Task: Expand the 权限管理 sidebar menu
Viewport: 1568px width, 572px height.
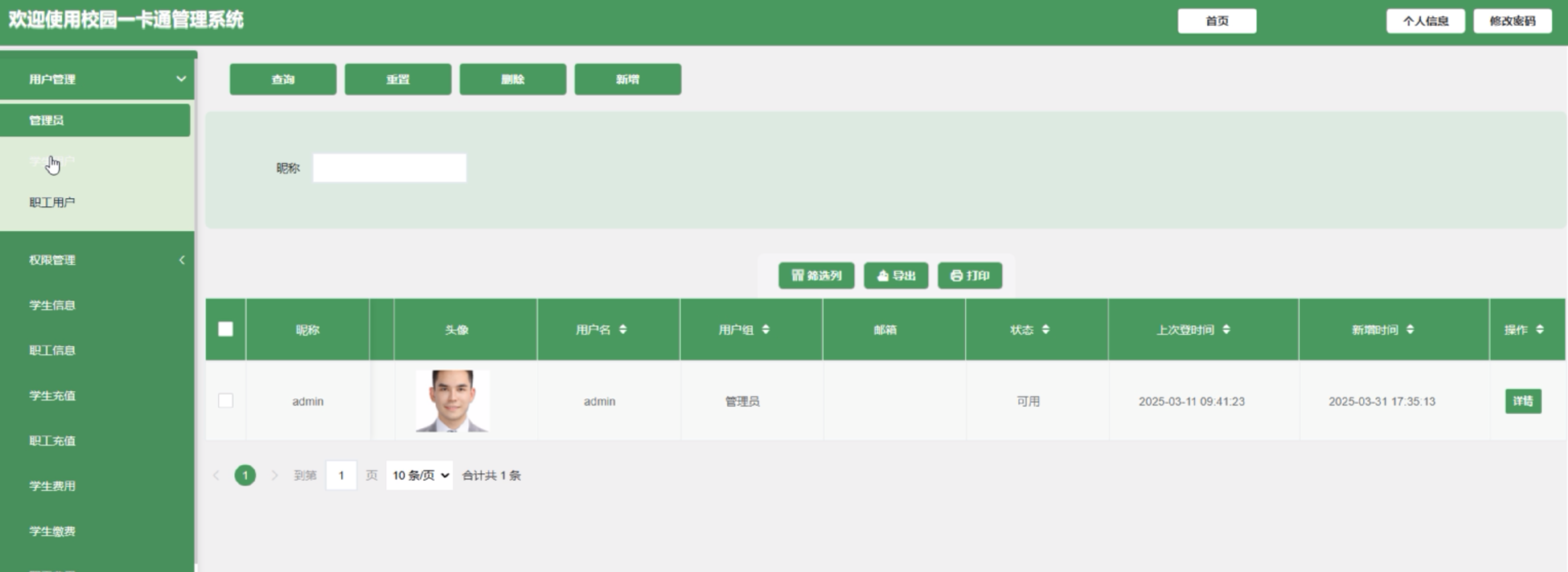Action: click(181, 260)
